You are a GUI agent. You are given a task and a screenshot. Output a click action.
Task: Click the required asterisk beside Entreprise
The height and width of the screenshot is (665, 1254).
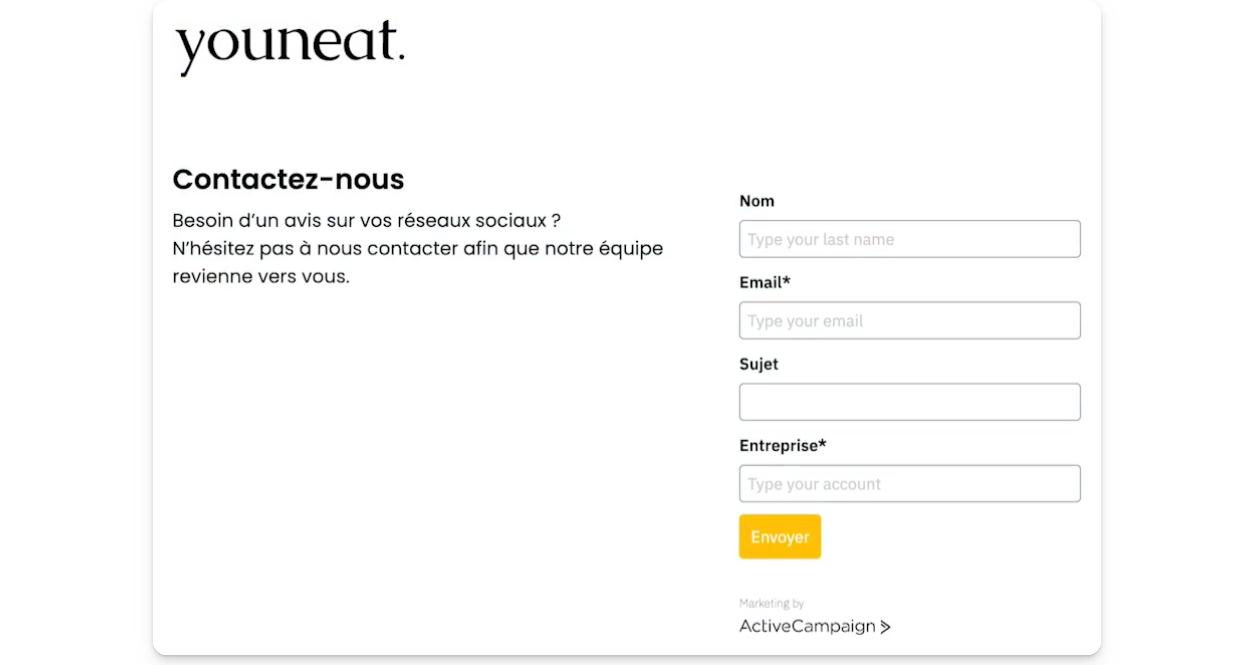point(823,445)
